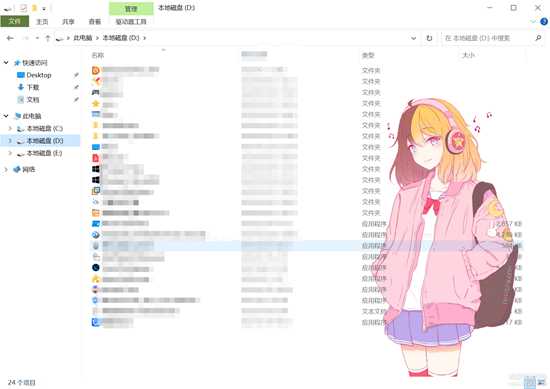Screen dimensions: 550x389
Task: Click the empty area of the address bar
Action: (x=277, y=38)
